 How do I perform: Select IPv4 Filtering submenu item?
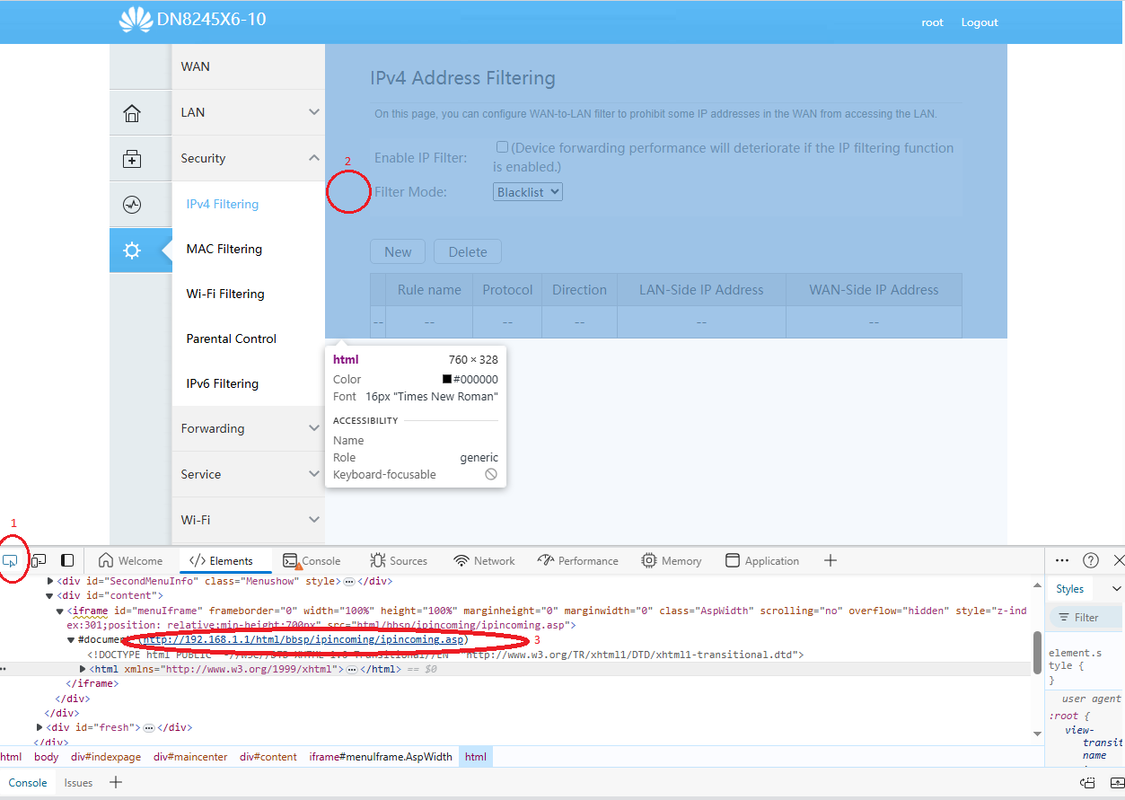point(222,204)
